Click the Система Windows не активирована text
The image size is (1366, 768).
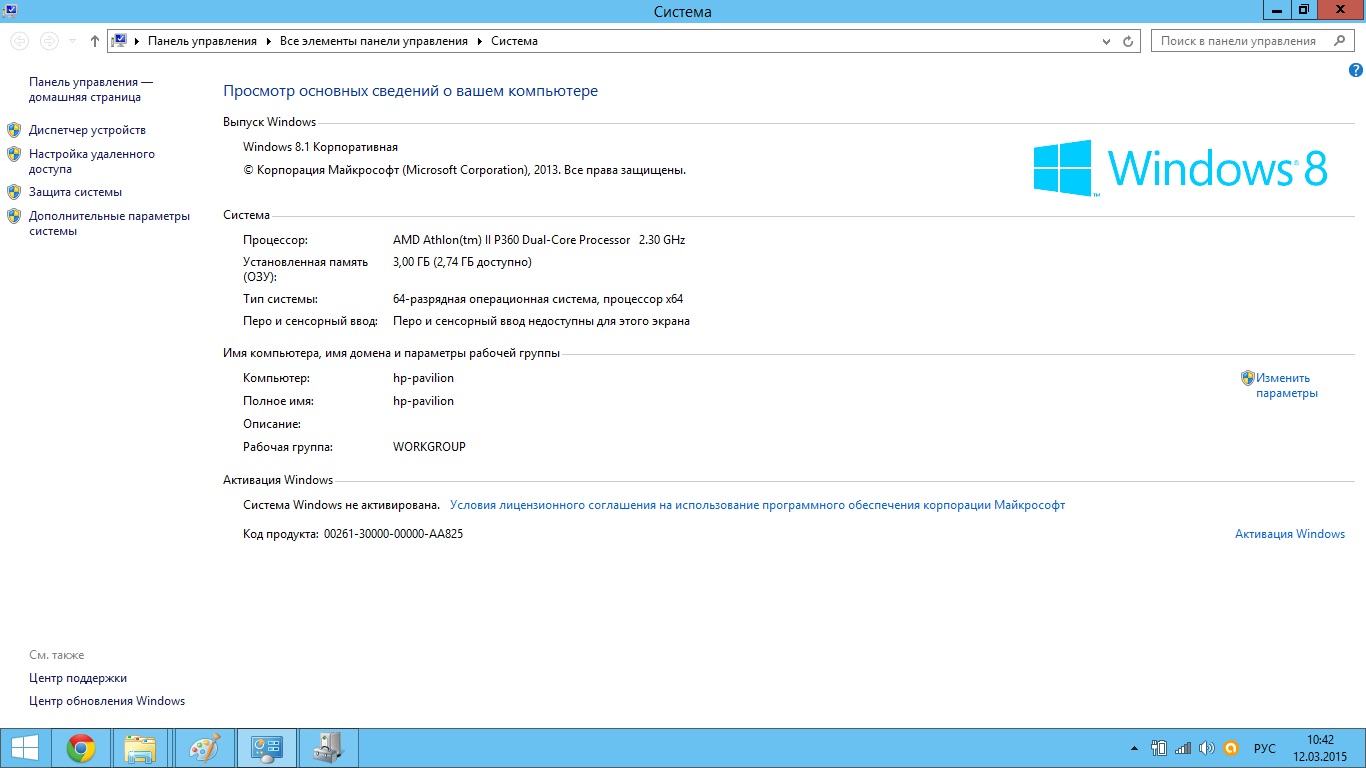point(341,505)
